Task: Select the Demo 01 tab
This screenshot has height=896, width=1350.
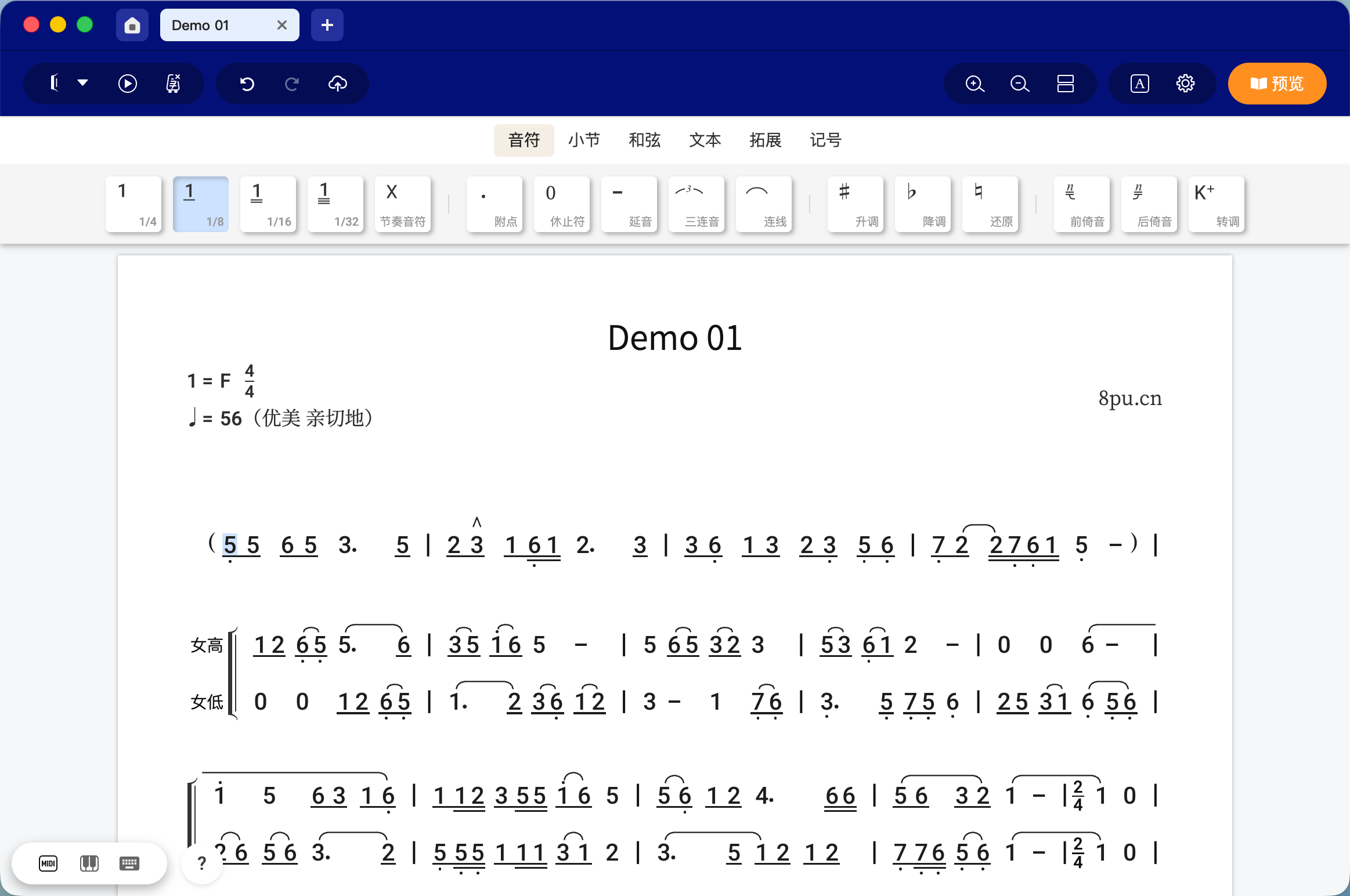Action: pyautogui.click(x=229, y=25)
